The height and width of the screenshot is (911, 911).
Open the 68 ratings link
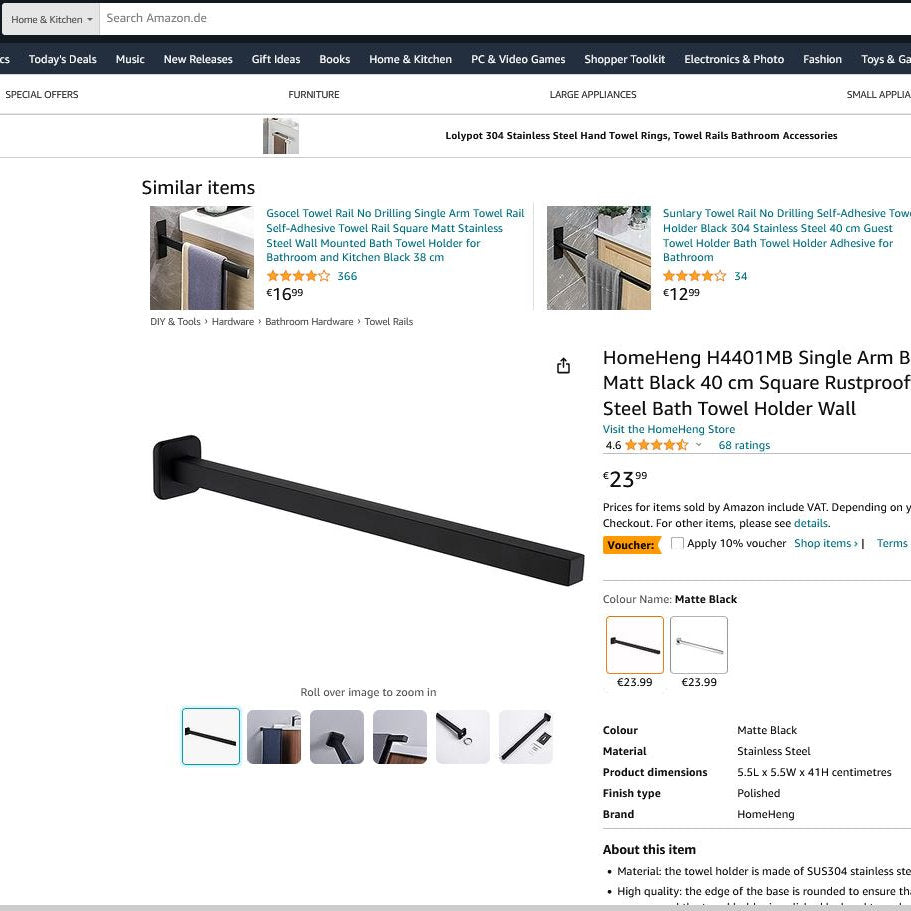[744, 445]
